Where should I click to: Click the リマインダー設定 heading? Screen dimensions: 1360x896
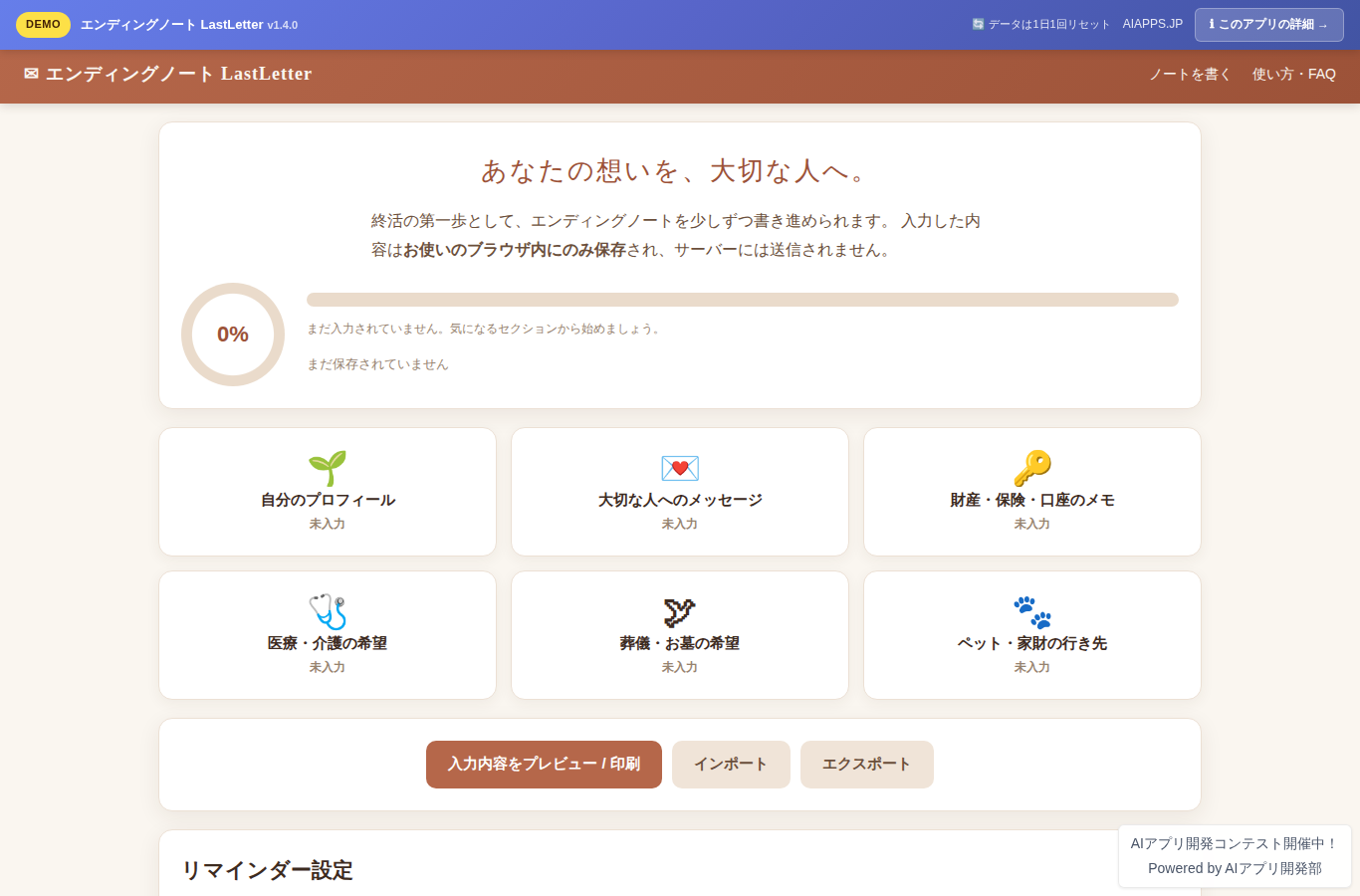click(x=267, y=870)
